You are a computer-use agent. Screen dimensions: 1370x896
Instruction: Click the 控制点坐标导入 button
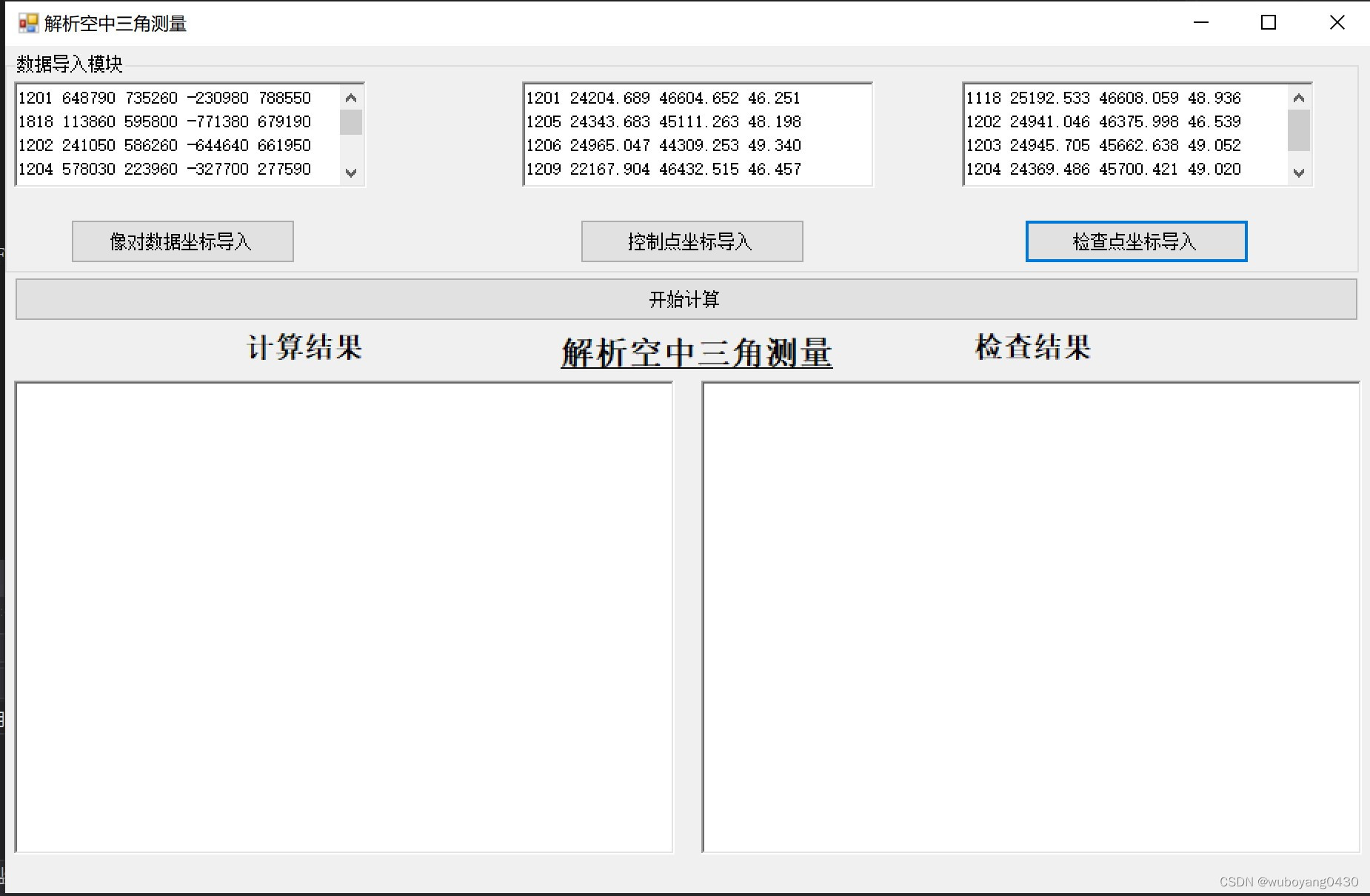point(692,241)
